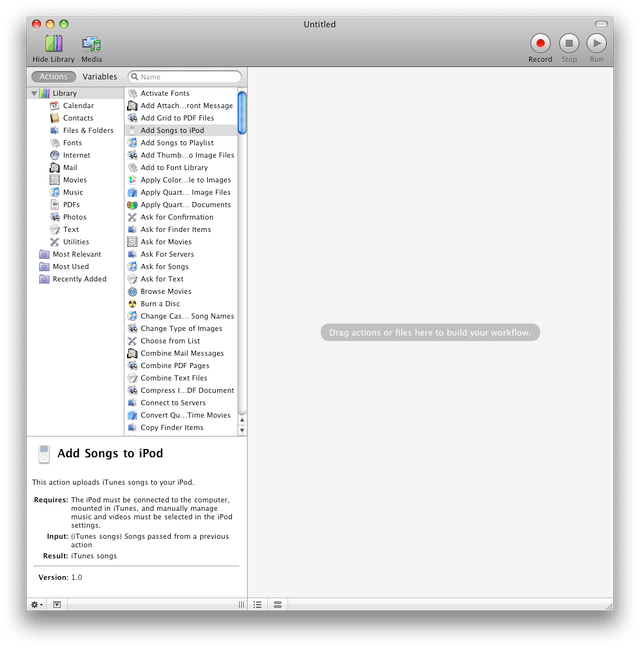Image resolution: width=640 pixels, height=647 pixels.
Task: Run the workflow with Run button
Action: (596, 43)
